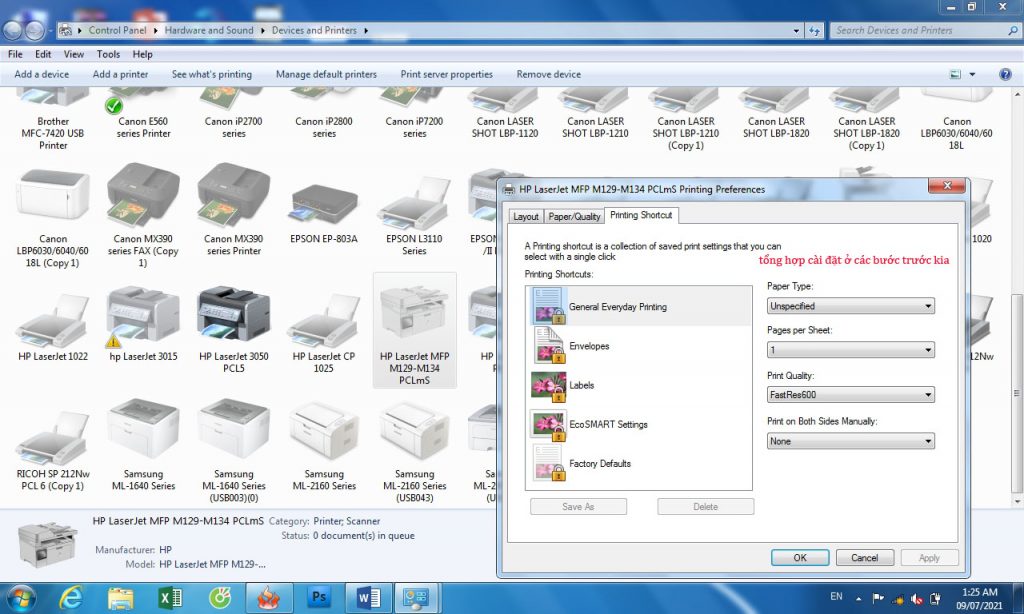
Task: Select the Canon iP2700 series printer
Action: pyautogui.click(x=233, y=115)
